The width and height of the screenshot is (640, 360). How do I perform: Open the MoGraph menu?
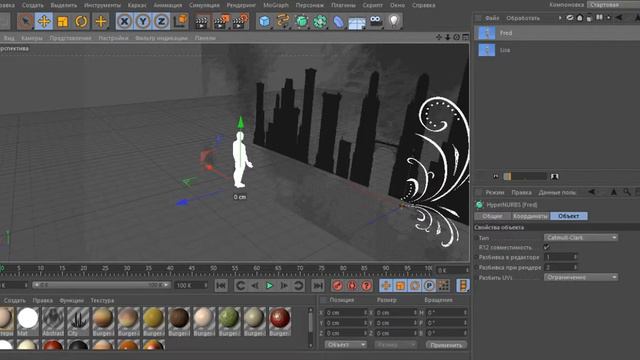pyautogui.click(x=276, y=5)
